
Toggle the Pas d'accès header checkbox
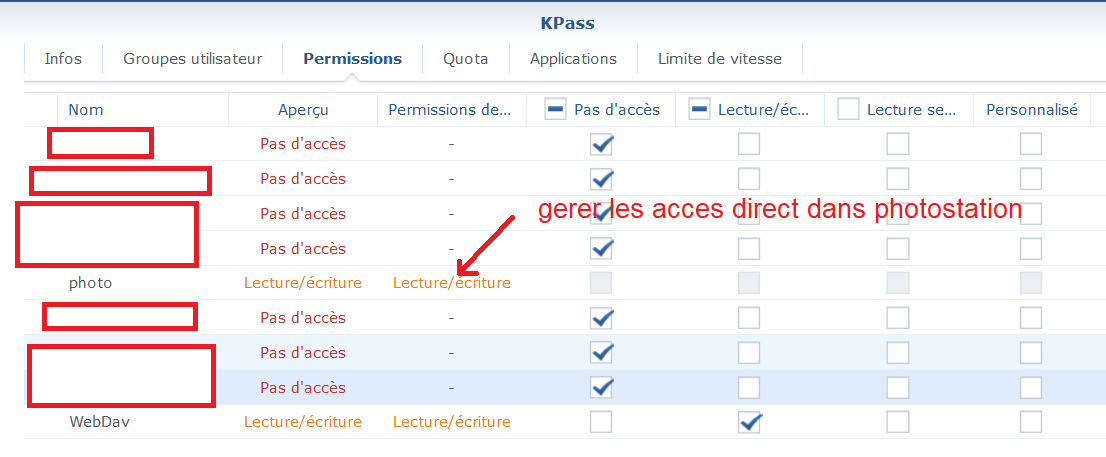(x=556, y=110)
